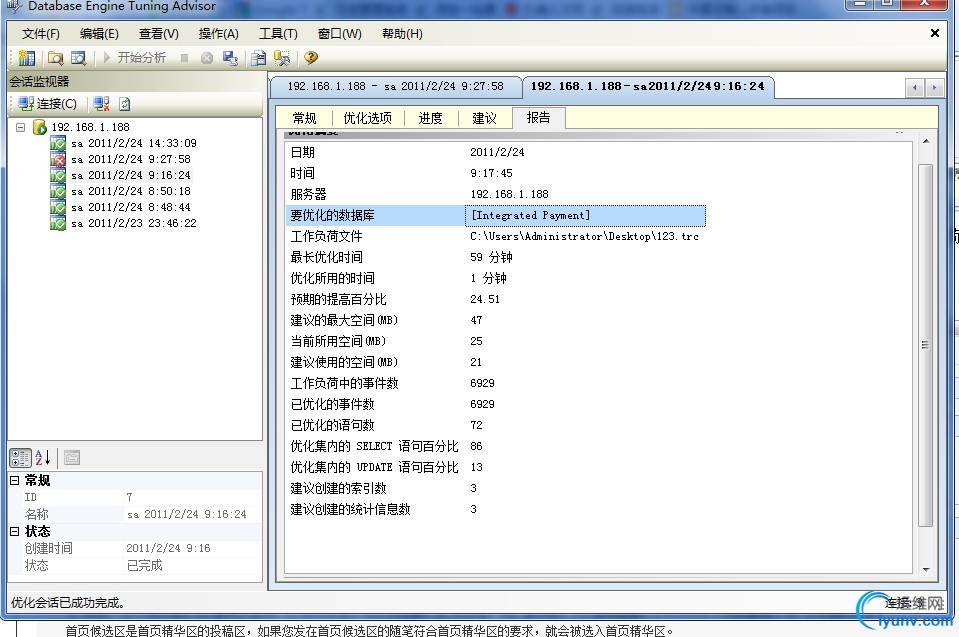Screen dimensions: 959x637
Task: Click the icon of session 14:33:09
Action: point(58,144)
